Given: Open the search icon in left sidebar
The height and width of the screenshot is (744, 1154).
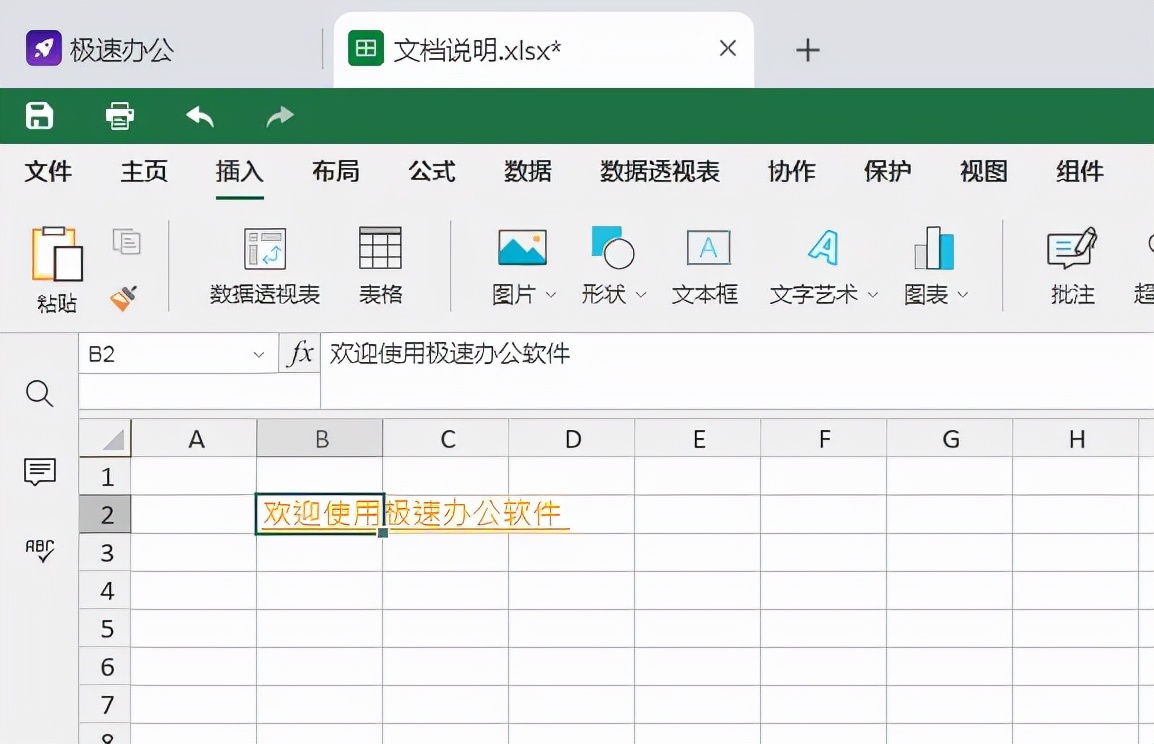Looking at the screenshot, I should point(39,394).
